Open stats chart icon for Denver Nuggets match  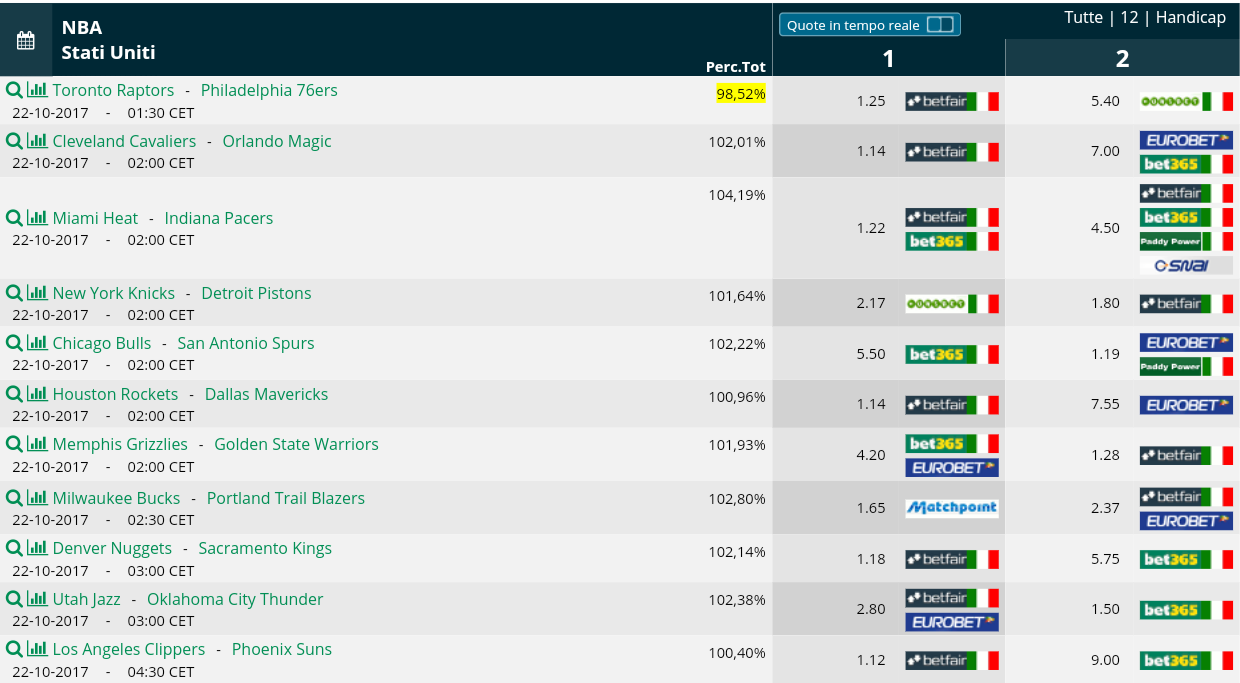point(37,547)
